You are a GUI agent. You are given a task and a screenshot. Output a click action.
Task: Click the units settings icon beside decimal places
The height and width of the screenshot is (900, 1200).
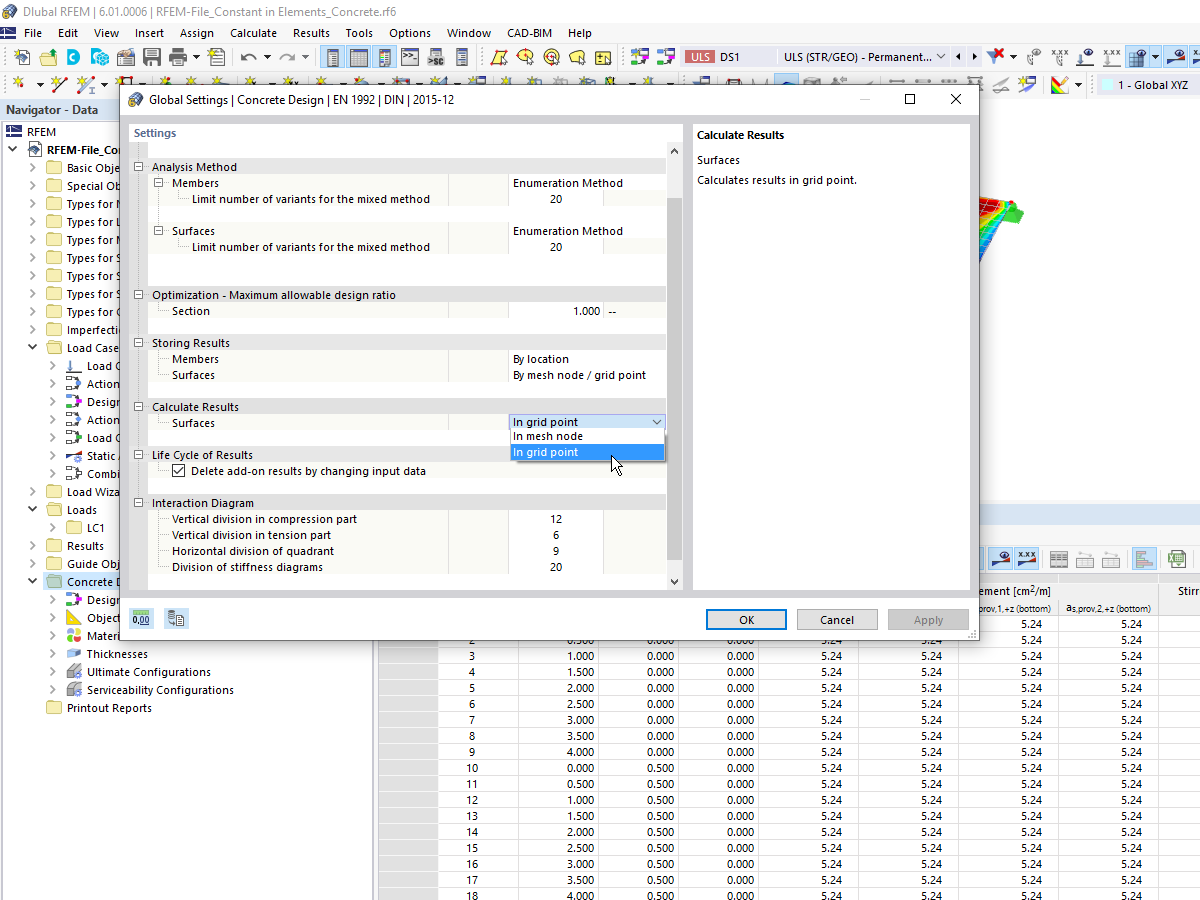pyautogui.click(x=176, y=618)
